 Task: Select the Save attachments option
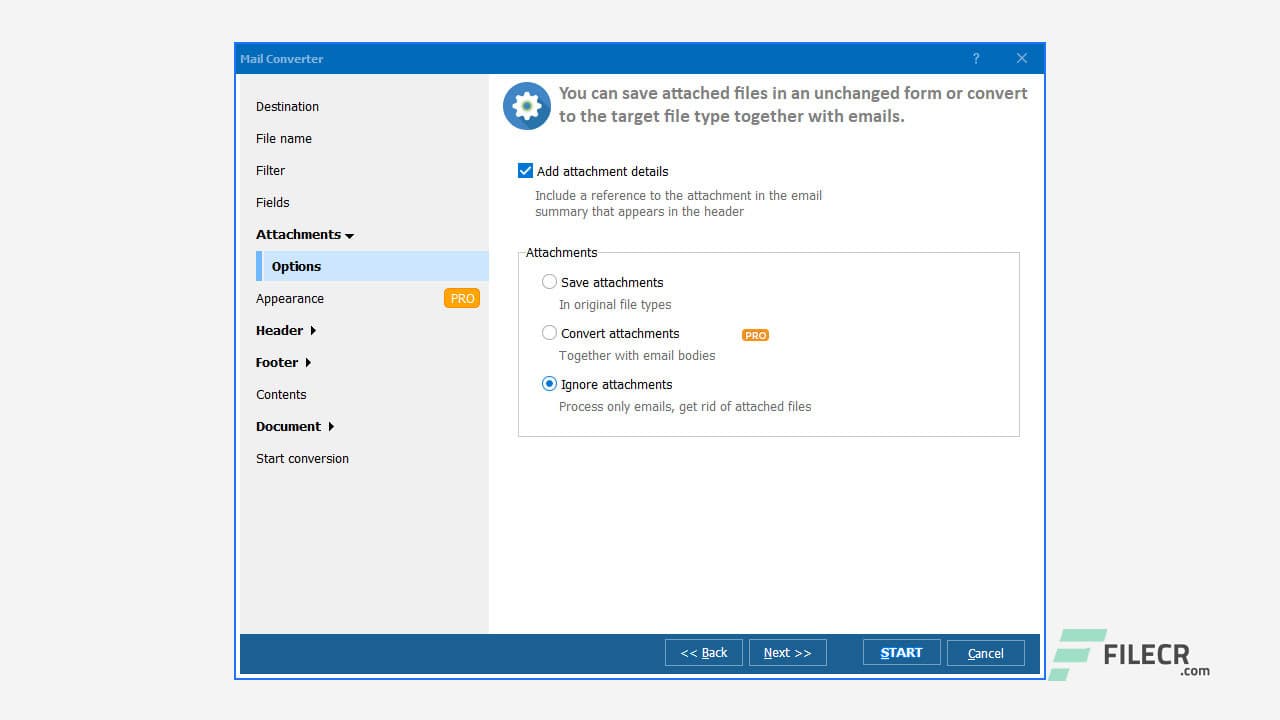[x=549, y=282]
